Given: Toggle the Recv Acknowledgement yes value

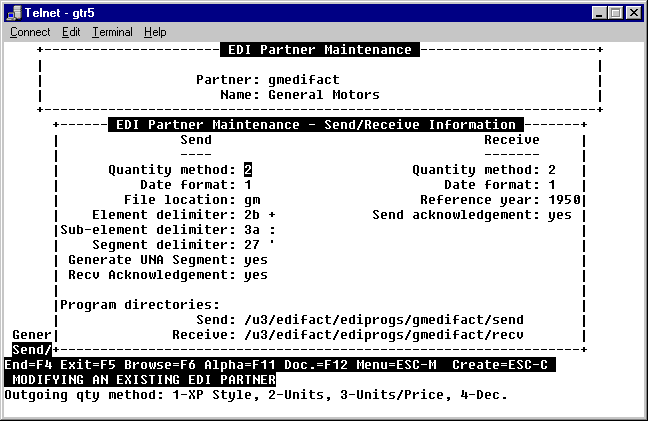Looking at the screenshot, I should [x=256, y=275].
